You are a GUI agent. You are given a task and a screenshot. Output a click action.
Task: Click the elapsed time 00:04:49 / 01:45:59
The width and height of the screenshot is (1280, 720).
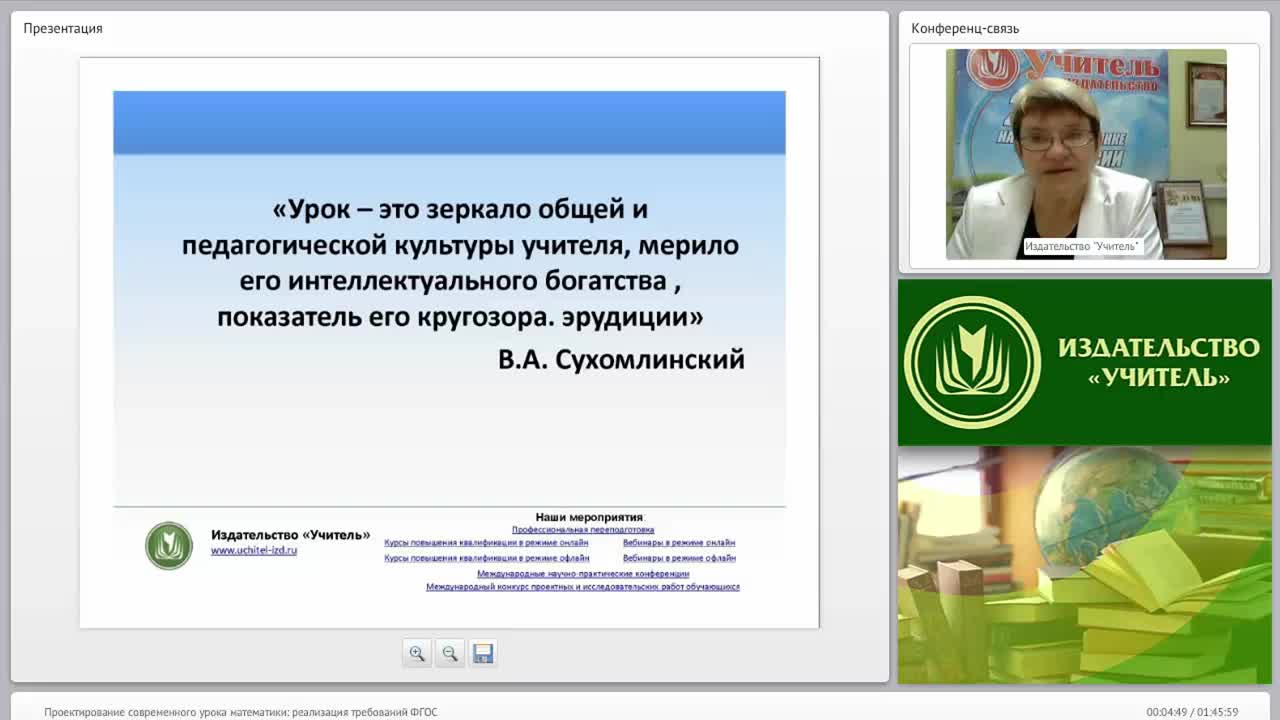point(1192,713)
